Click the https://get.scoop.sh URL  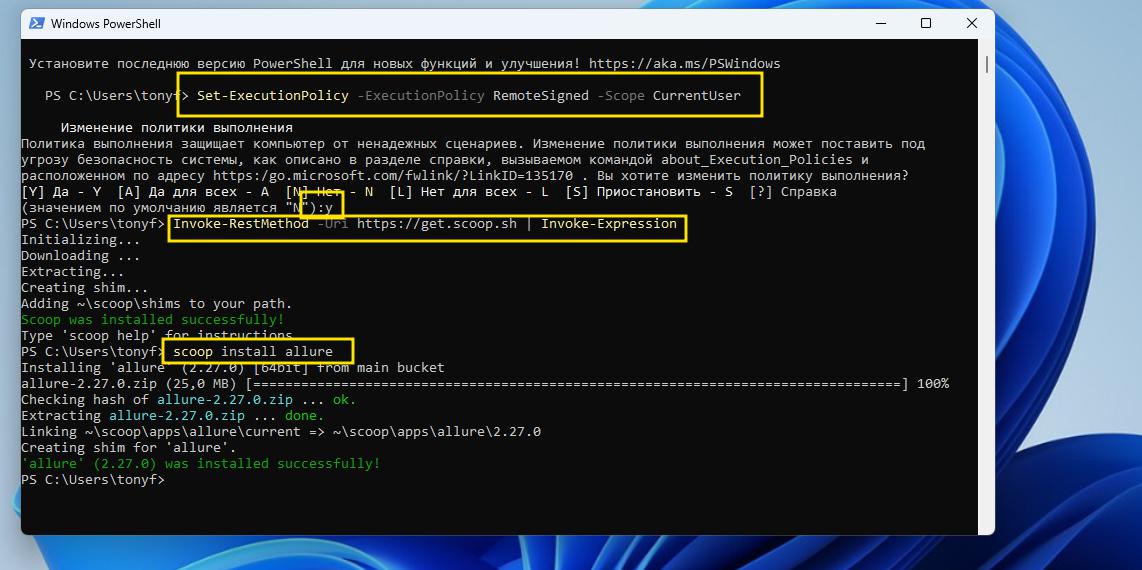click(436, 223)
